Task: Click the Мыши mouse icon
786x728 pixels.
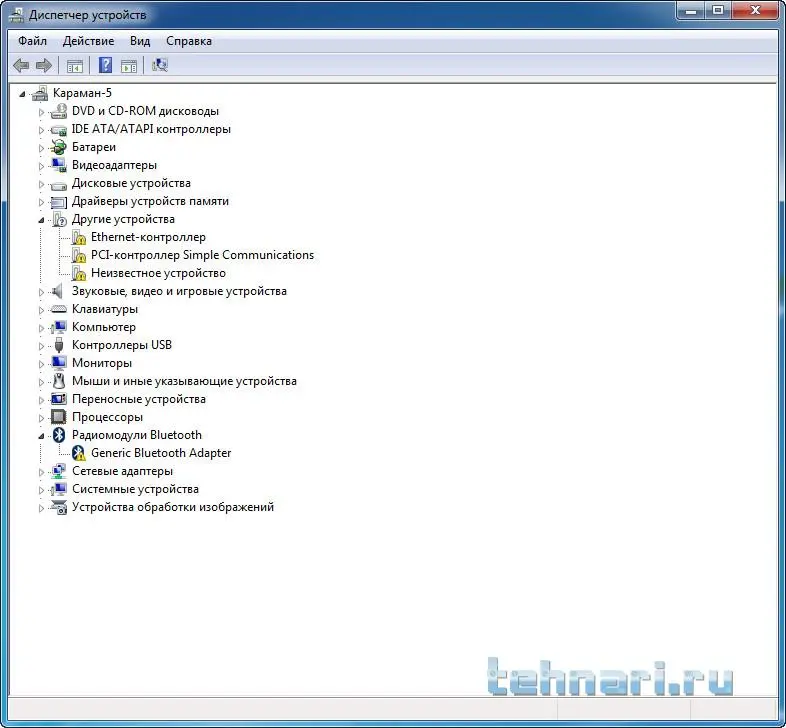Action: point(59,381)
